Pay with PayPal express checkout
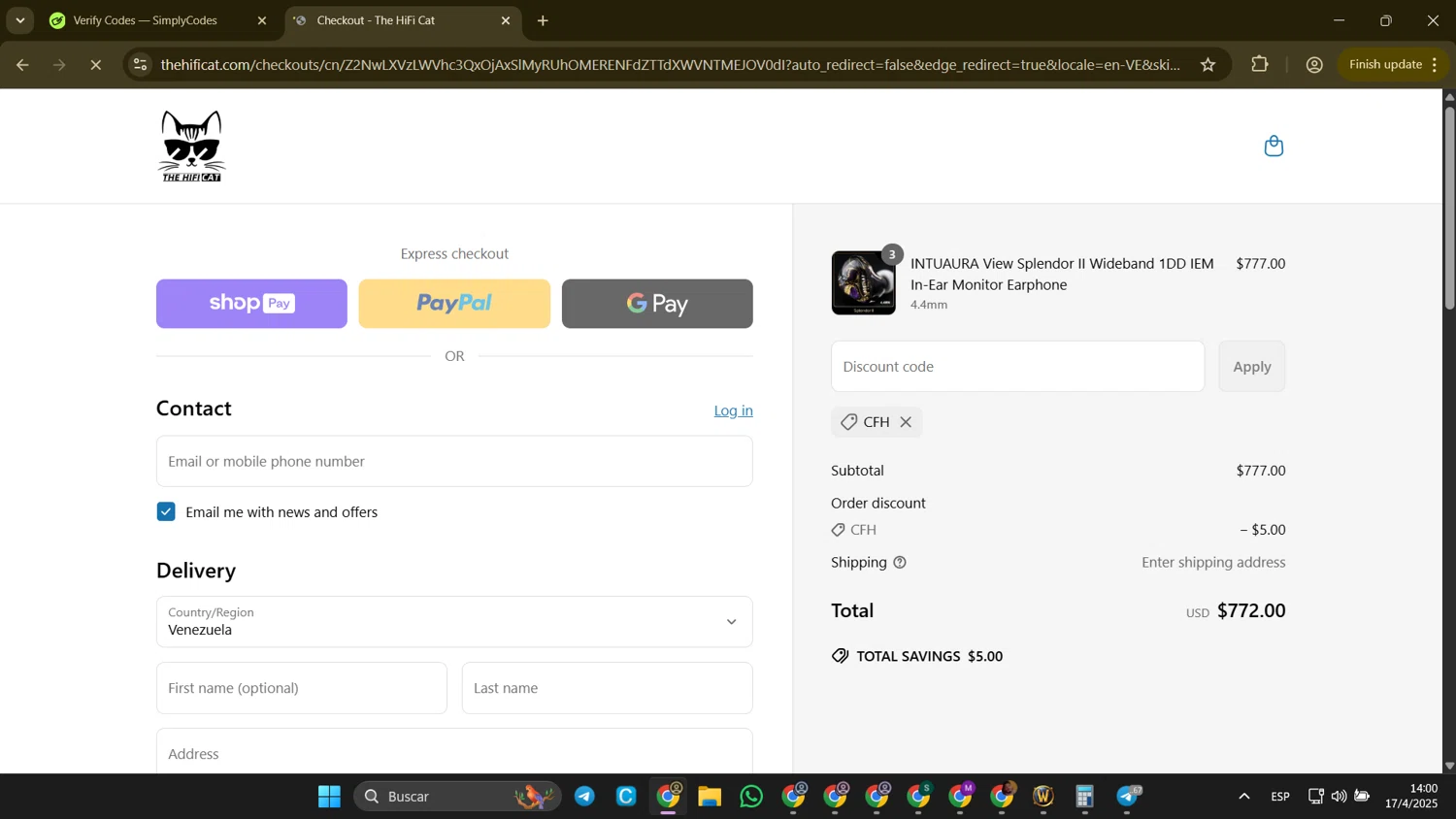Viewport: 1456px width, 819px height. (x=454, y=304)
